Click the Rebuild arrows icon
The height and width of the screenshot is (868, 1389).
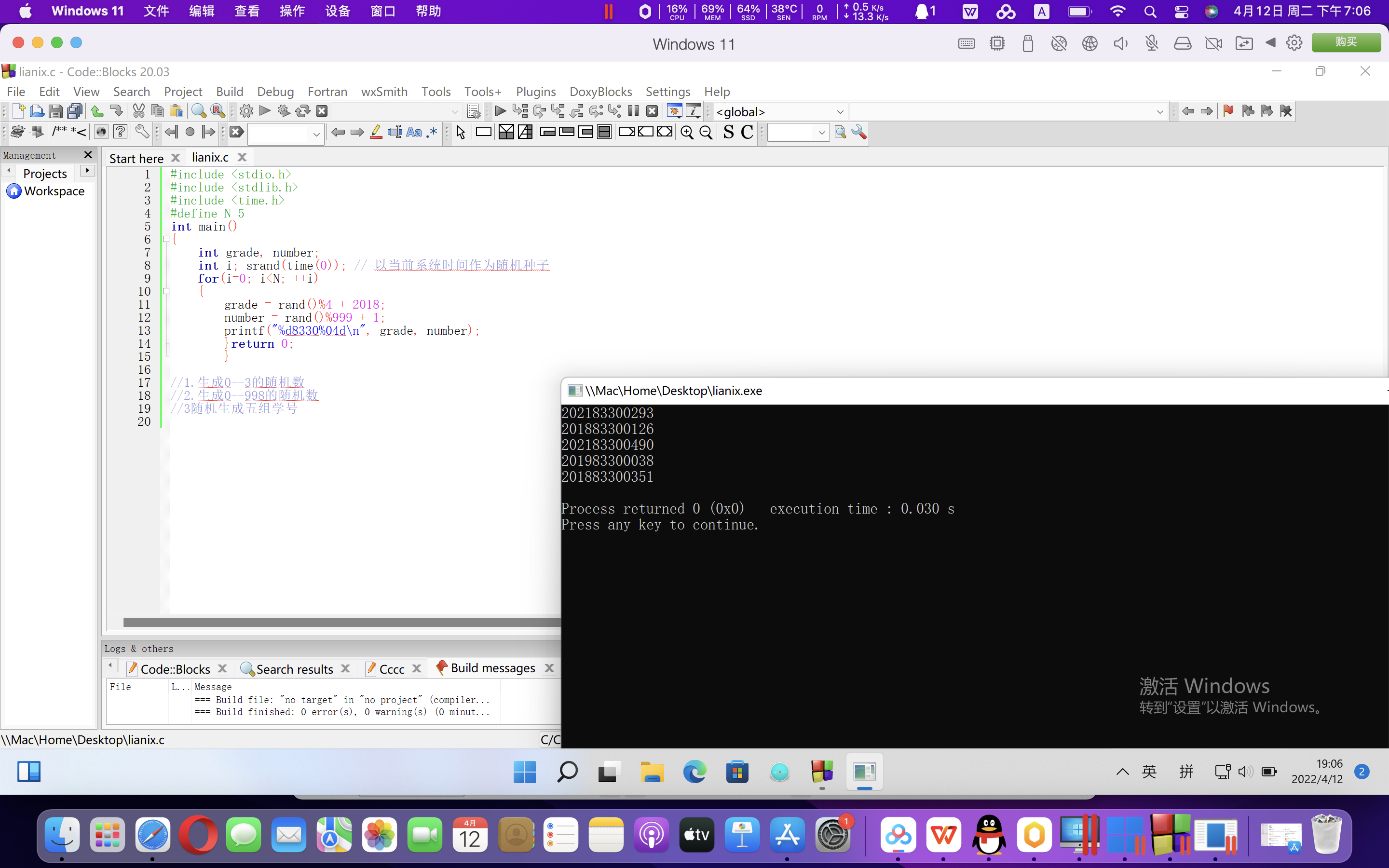[302, 111]
